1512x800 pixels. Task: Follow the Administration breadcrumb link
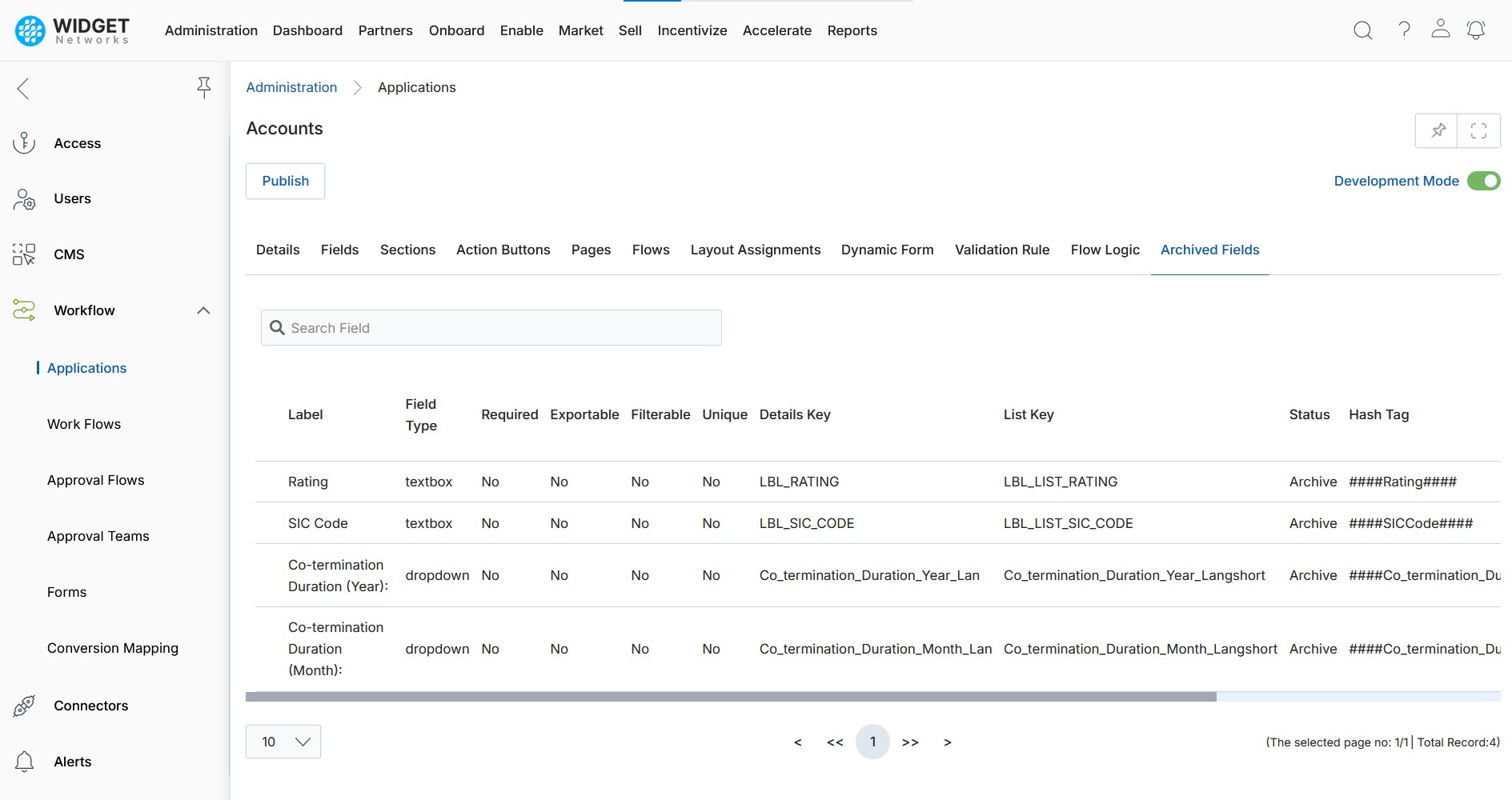(291, 87)
